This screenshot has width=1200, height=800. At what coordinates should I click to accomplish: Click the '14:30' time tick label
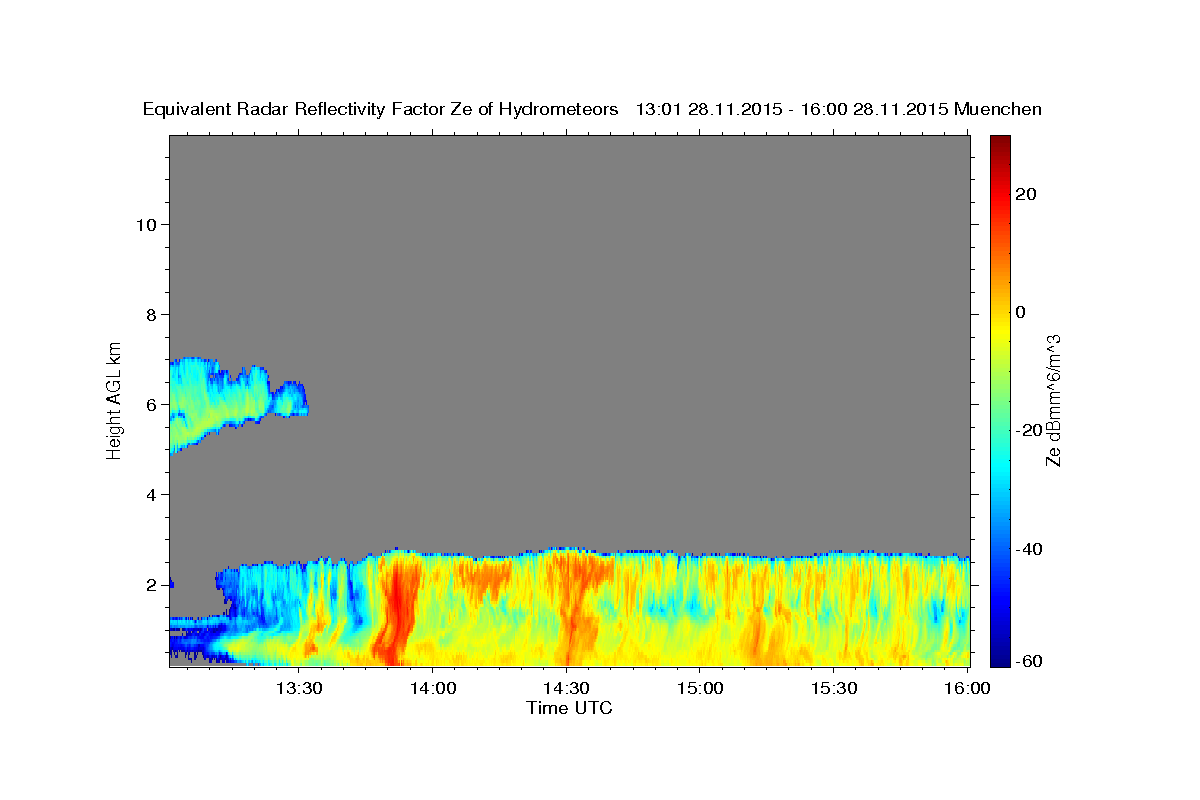coord(566,688)
